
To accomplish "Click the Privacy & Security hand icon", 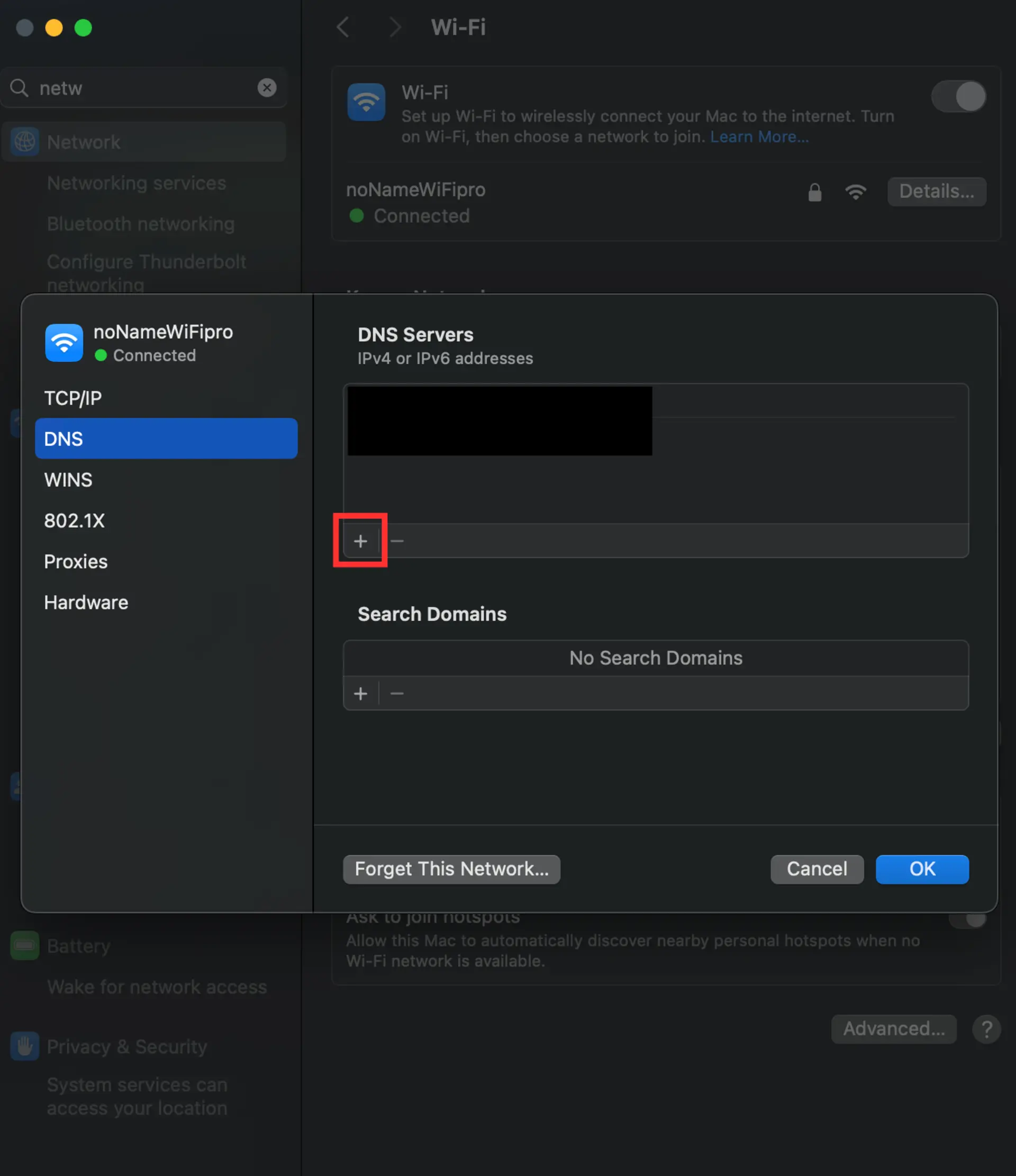I will [25, 1045].
